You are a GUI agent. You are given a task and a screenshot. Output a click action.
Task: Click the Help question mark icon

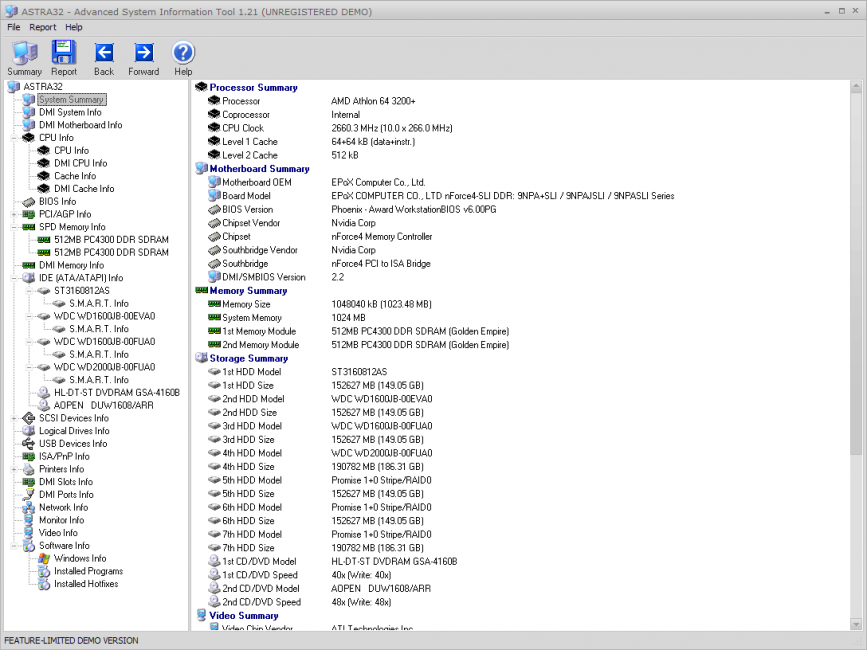[x=183, y=53]
